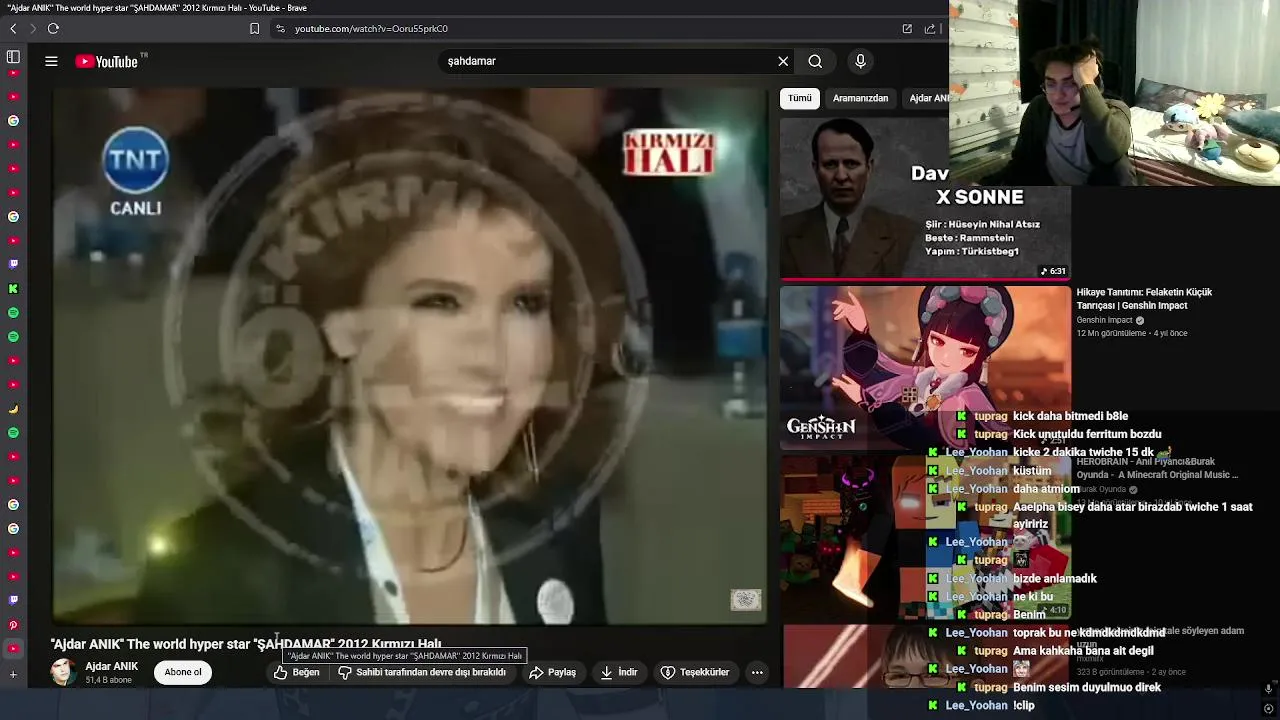Clear the search box with the X icon
This screenshot has width=1280, height=720.
tap(783, 61)
